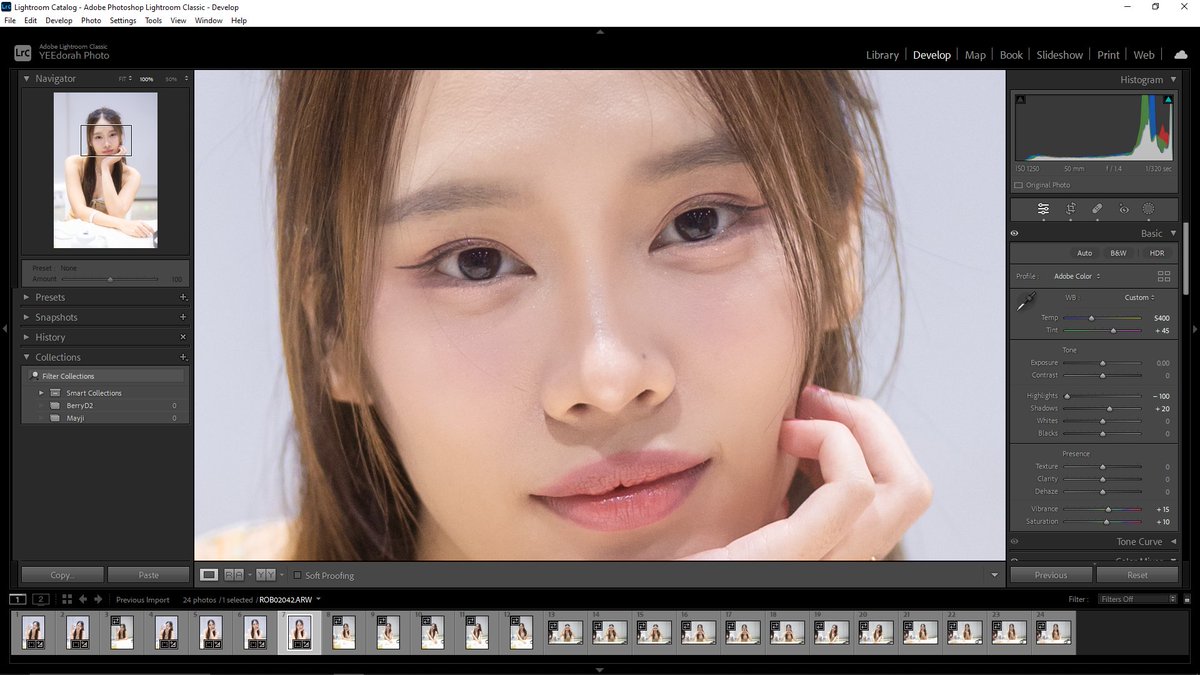Screen dimensions: 1200x675
Task: Select the Red Eye correction tool
Action: (1123, 209)
